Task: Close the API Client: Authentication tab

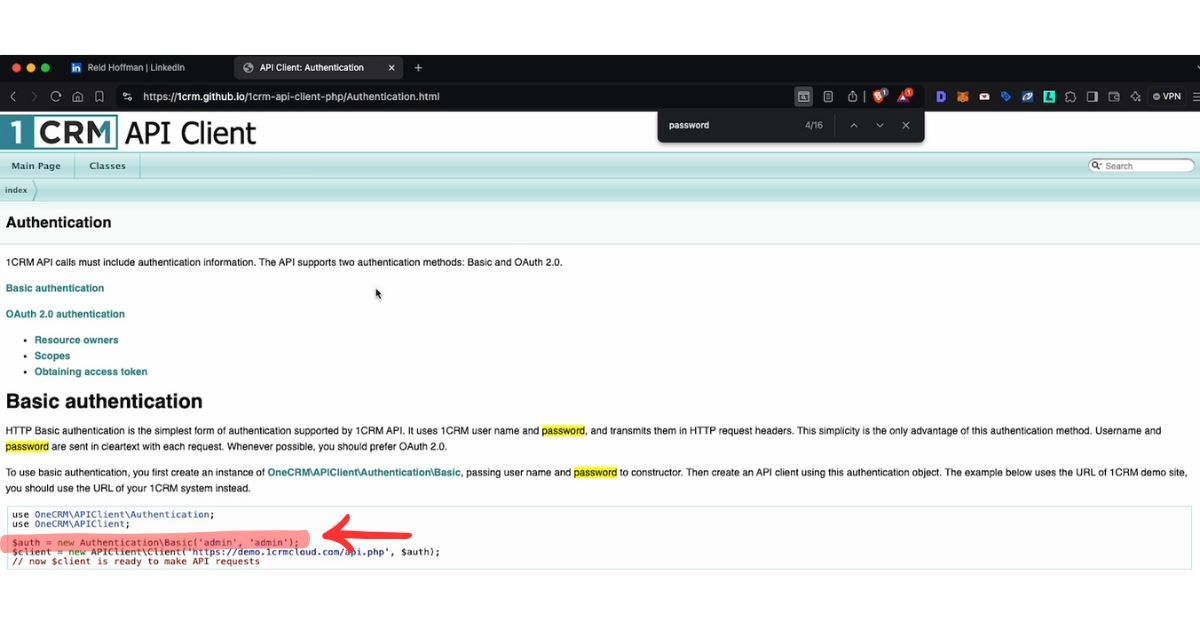Action: pyautogui.click(x=392, y=68)
